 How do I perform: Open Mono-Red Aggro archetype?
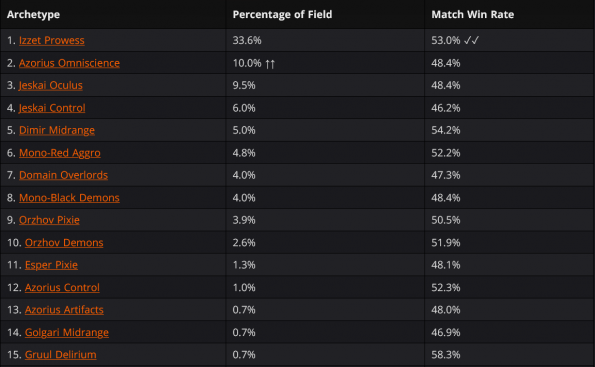(x=60, y=153)
